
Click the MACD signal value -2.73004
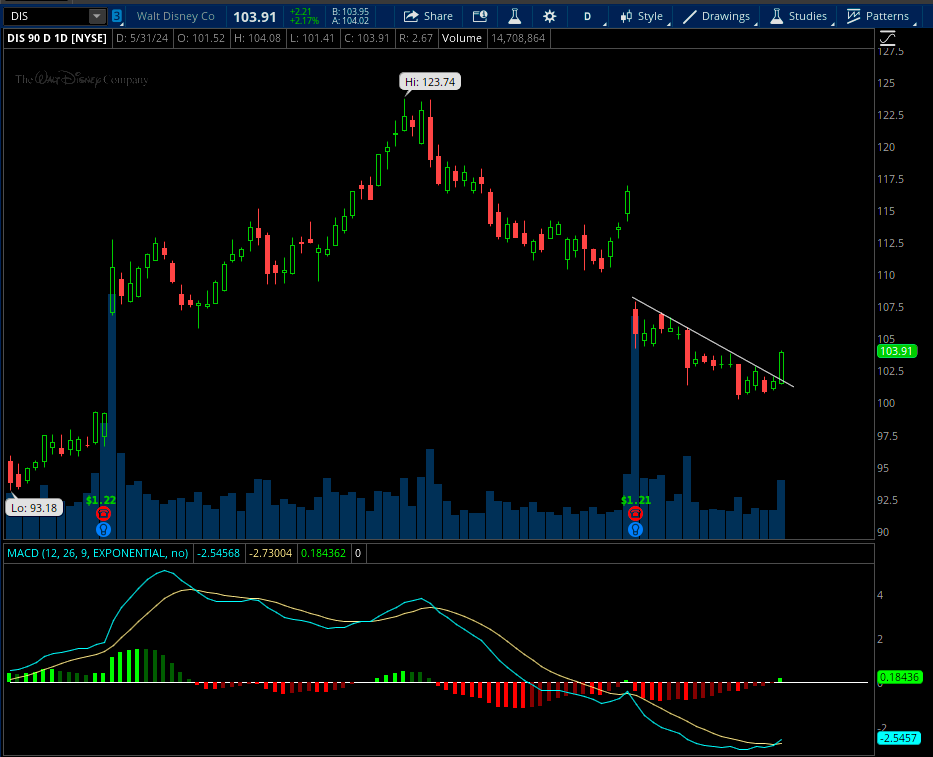tap(270, 553)
